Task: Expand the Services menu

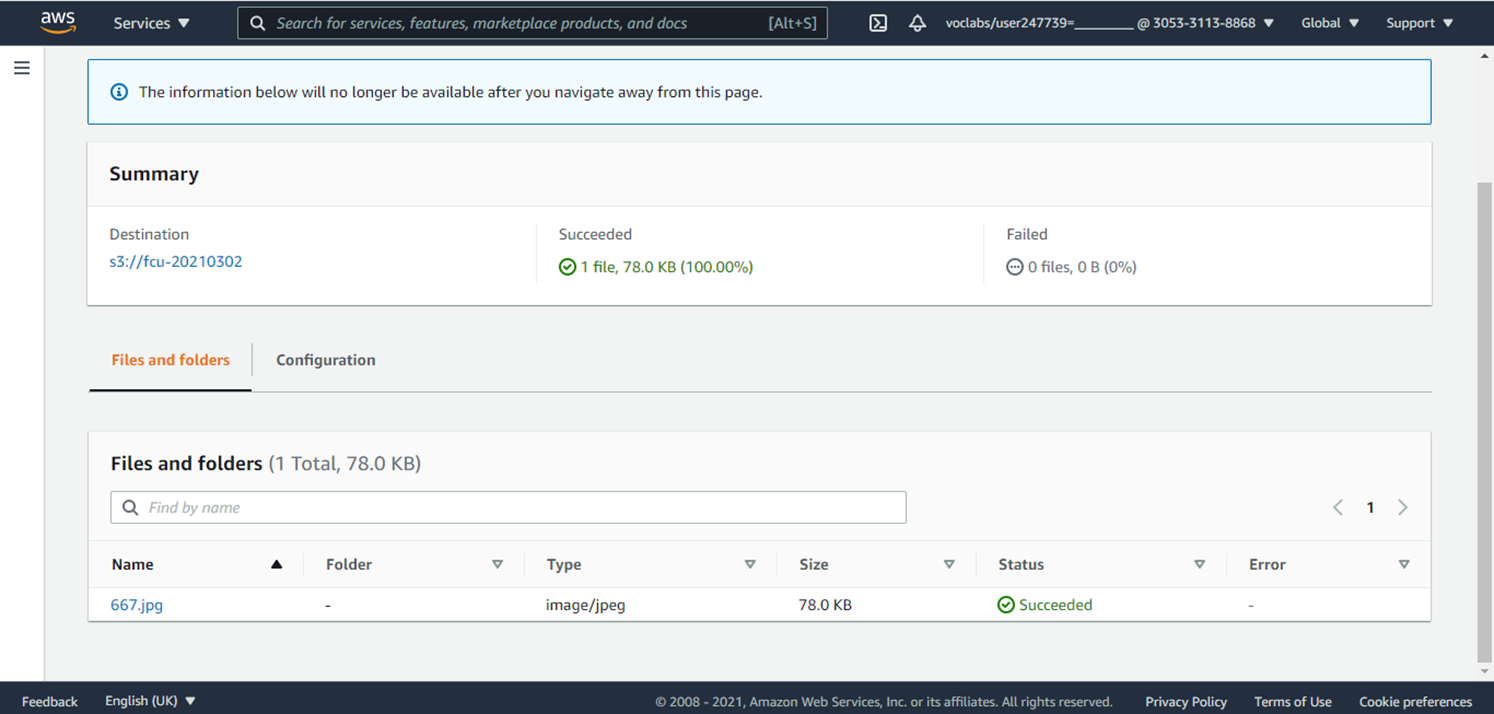Action: click(151, 23)
